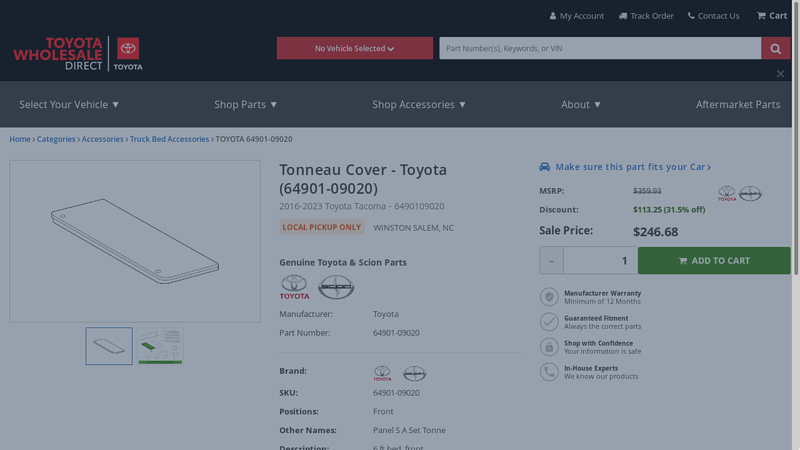800x450 pixels.
Task: Click the red search magnifier button
Action: pyautogui.click(x=775, y=48)
